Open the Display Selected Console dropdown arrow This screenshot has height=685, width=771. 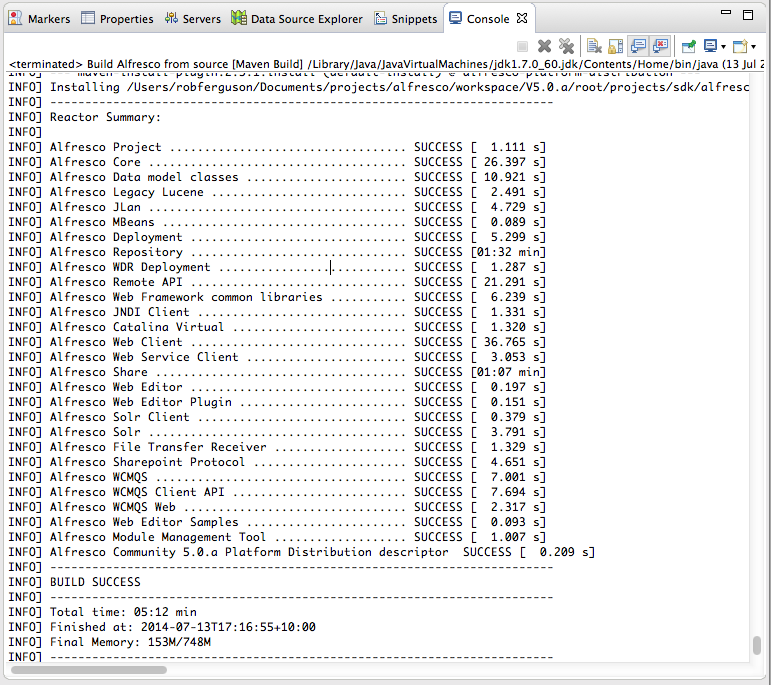pyautogui.click(x=723, y=47)
